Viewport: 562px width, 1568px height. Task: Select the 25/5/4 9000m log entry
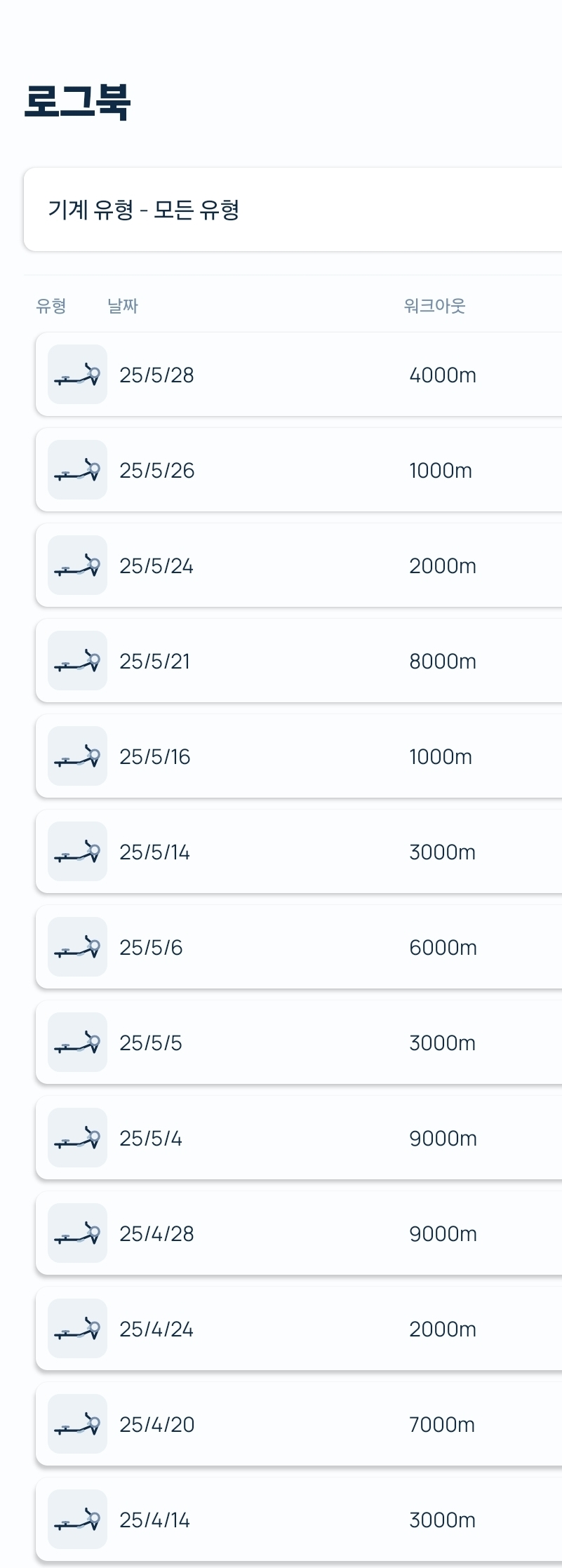click(299, 1138)
